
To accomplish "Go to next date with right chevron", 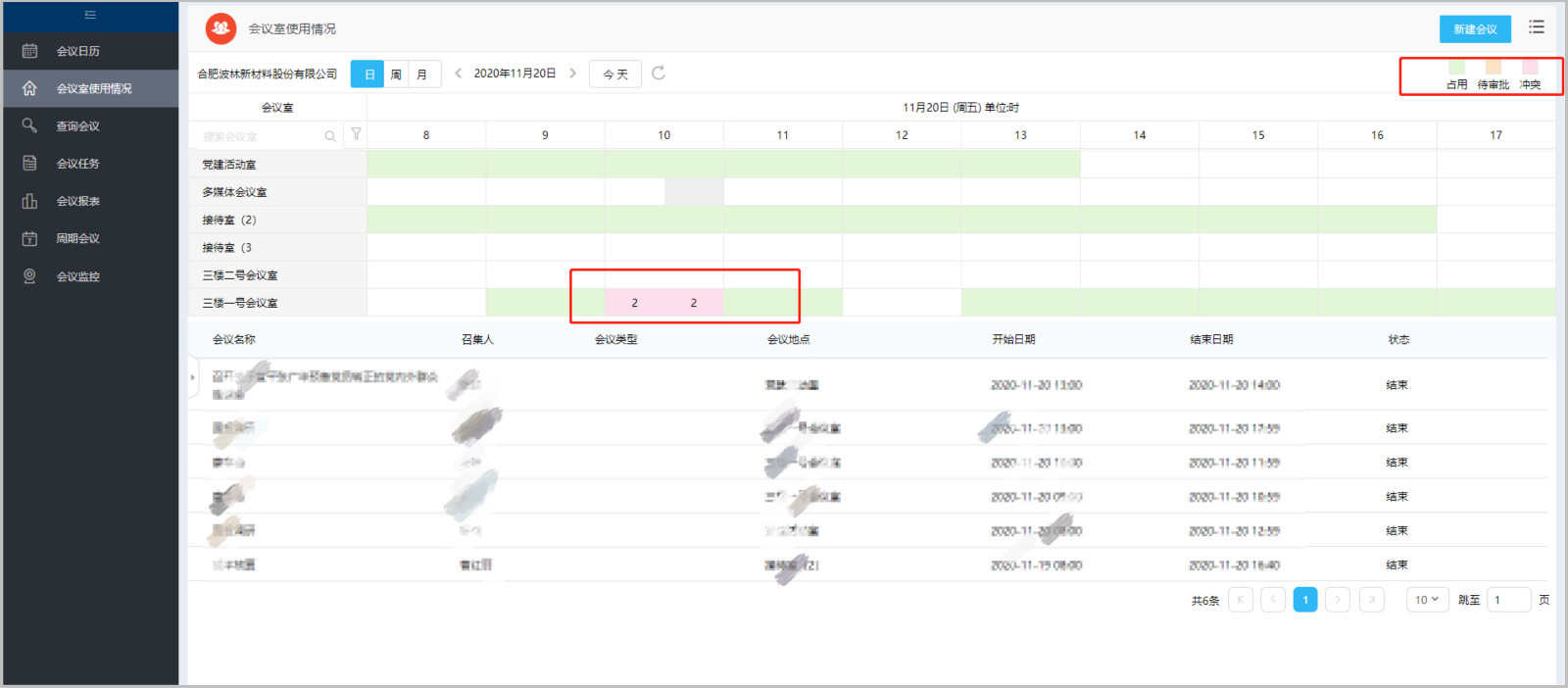I will 573,74.
